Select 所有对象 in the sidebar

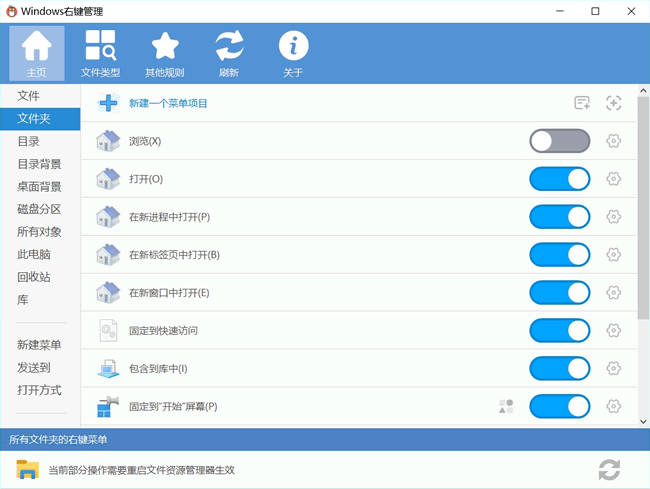(39, 232)
